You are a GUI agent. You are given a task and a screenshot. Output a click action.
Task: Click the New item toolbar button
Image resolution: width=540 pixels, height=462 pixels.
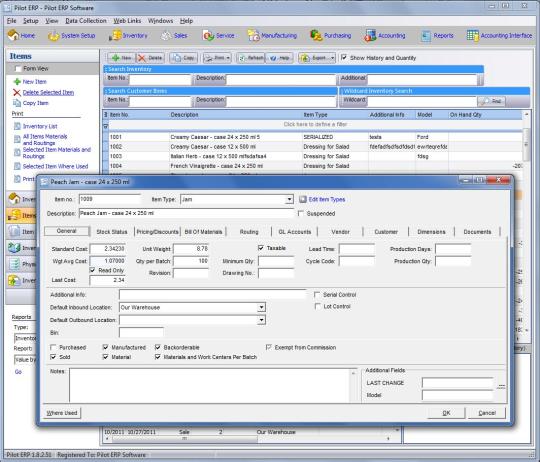point(121,58)
